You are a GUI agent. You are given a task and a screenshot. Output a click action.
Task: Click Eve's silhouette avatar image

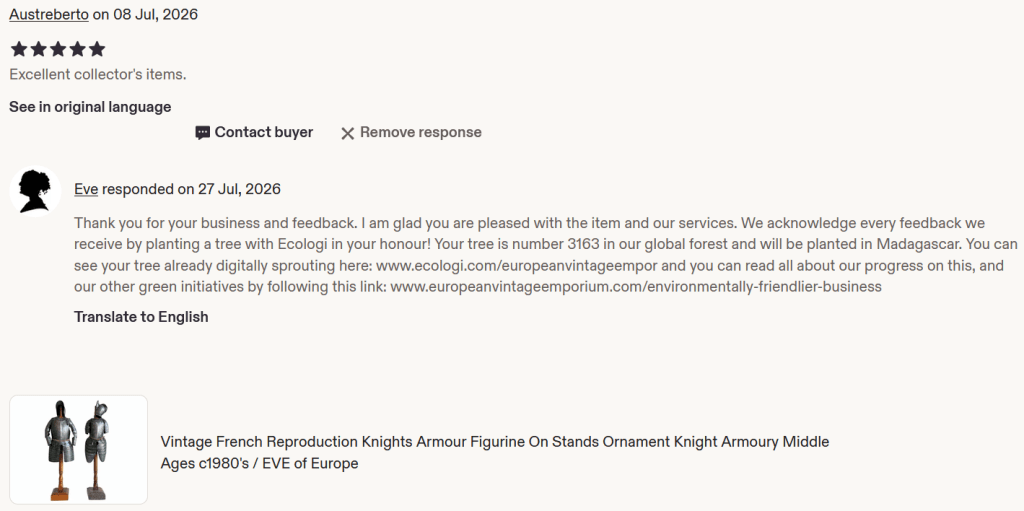35,191
